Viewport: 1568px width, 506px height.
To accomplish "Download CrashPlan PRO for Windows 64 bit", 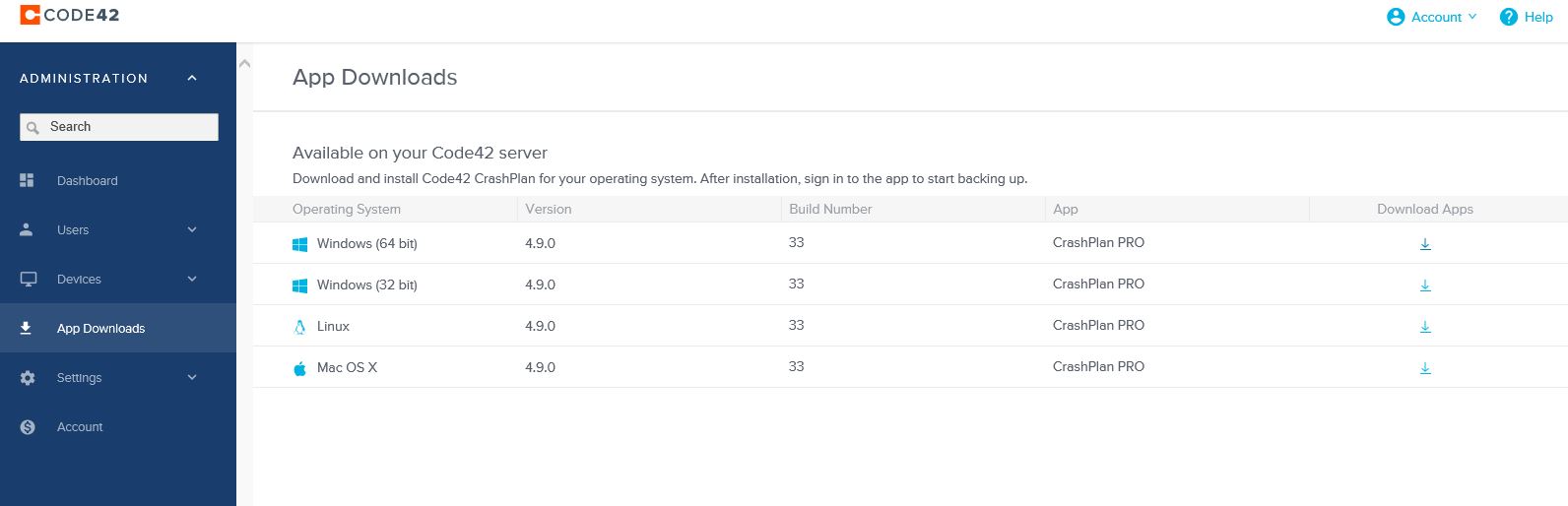I will click(x=1425, y=244).
